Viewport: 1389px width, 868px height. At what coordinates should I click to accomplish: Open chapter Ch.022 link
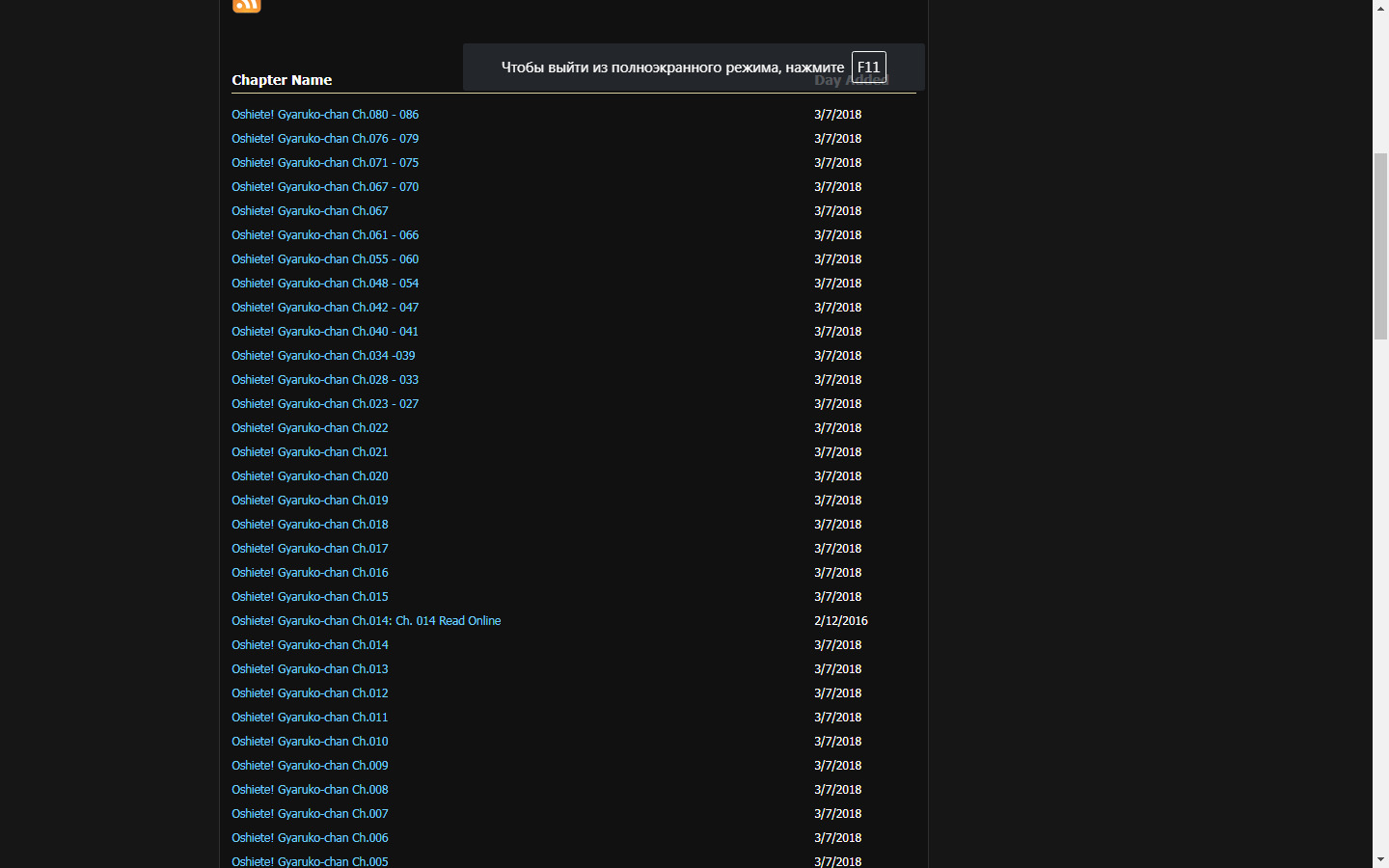(x=310, y=428)
